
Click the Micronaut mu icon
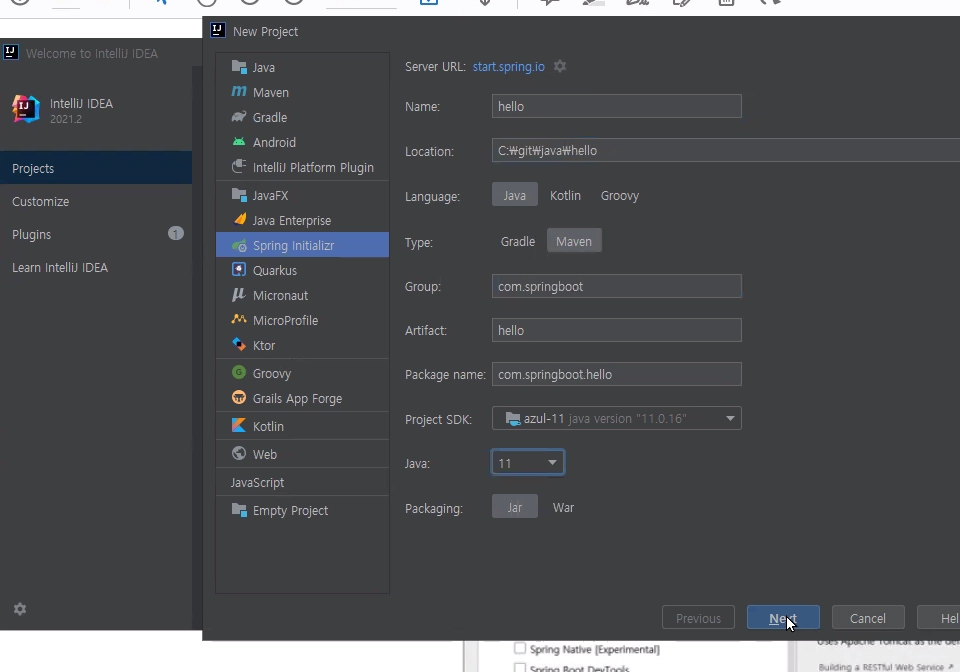coord(239,295)
